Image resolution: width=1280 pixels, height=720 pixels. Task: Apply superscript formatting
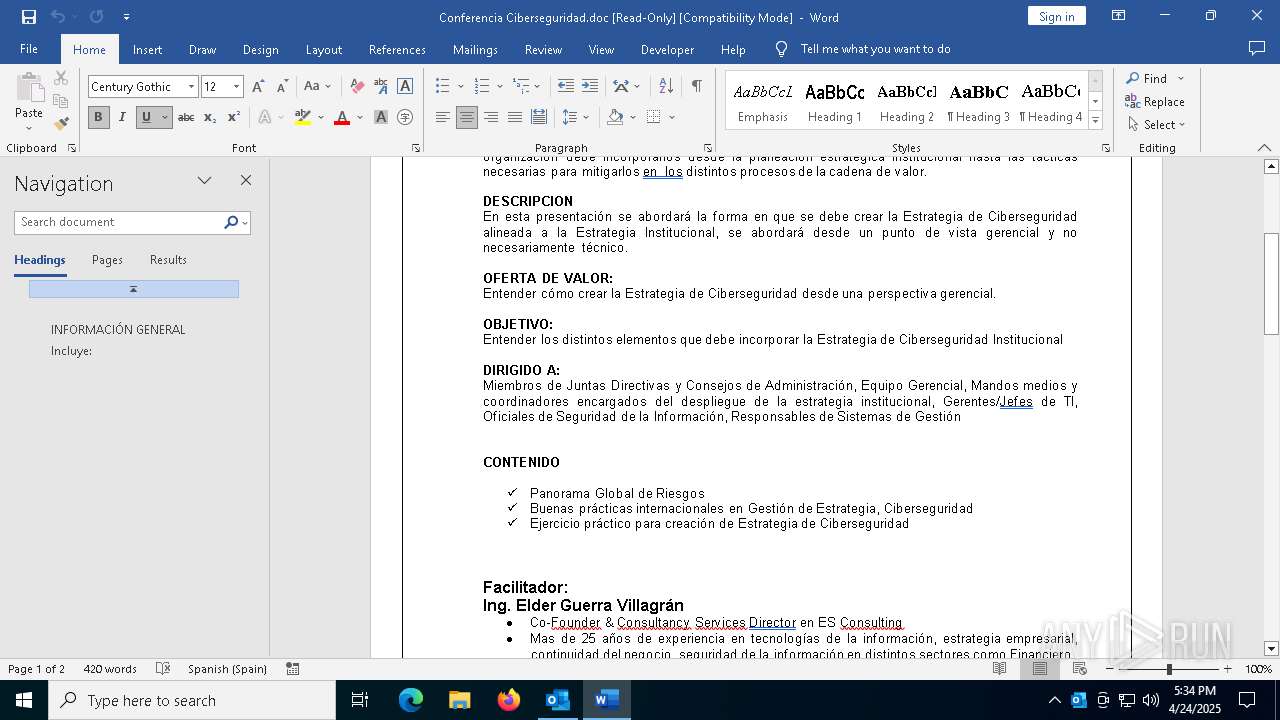pyautogui.click(x=233, y=117)
